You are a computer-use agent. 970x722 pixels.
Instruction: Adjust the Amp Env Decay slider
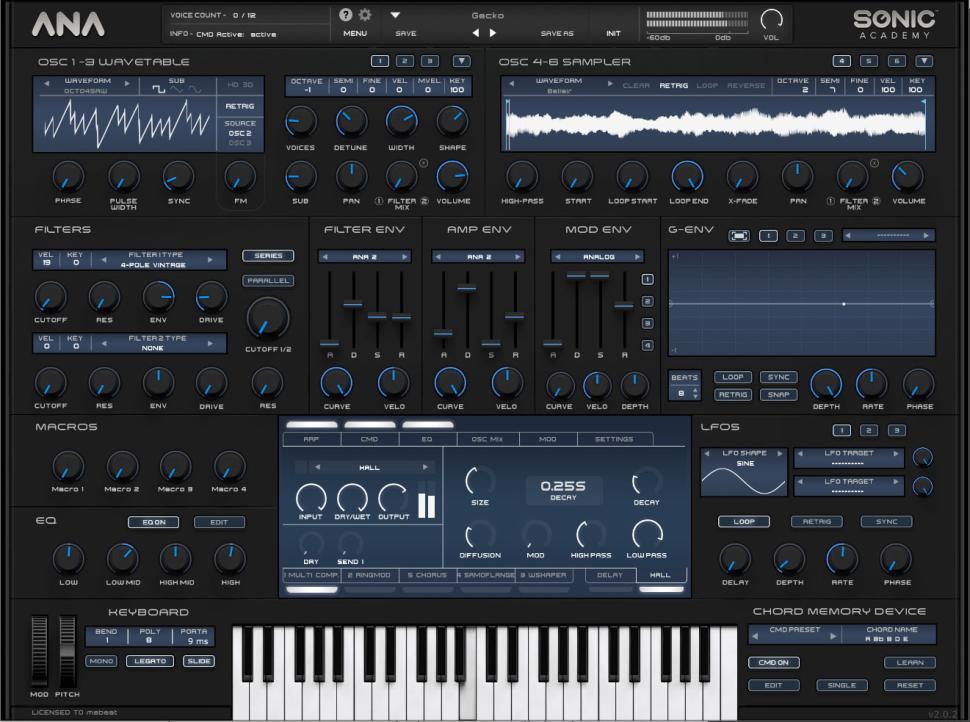point(467,288)
